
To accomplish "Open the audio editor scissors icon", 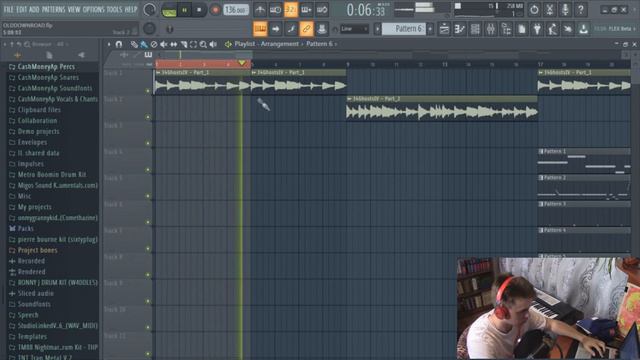I will tap(550, 10).
